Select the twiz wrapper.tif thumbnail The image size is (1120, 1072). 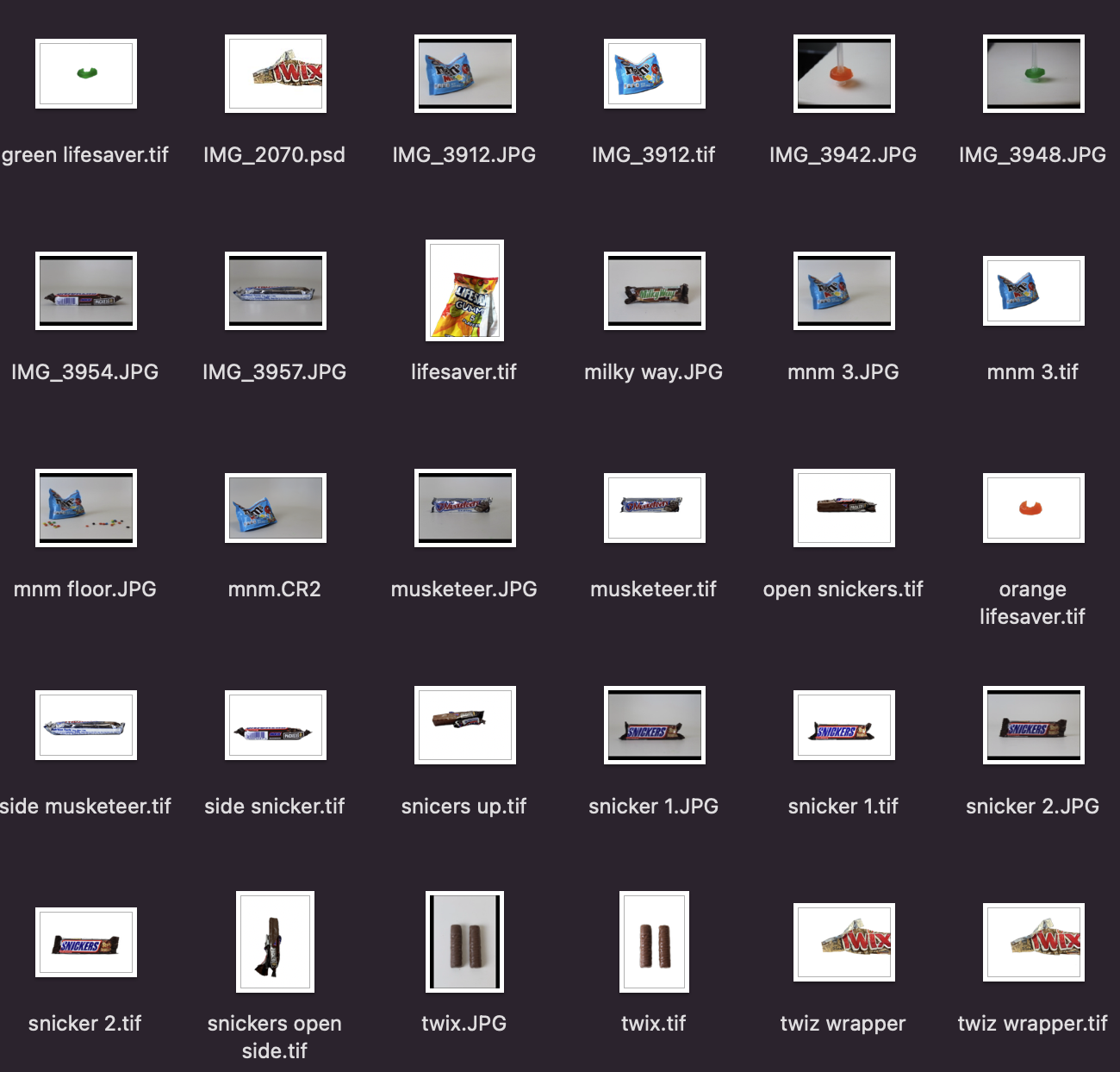pyautogui.click(x=1034, y=942)
